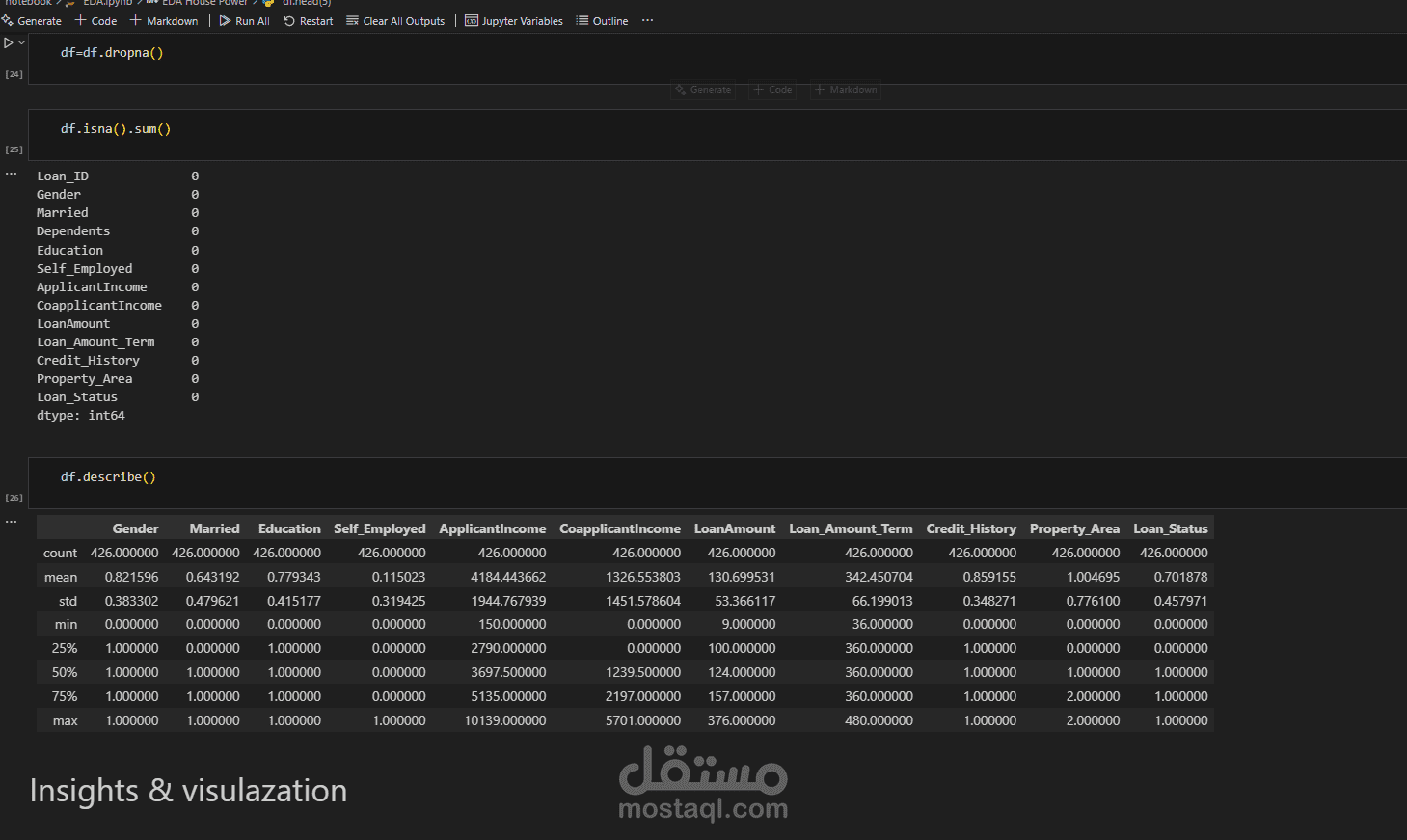The height and width of the screenshot is (840, 1407).
Task: Click execution count [25]
Action: 14,149
